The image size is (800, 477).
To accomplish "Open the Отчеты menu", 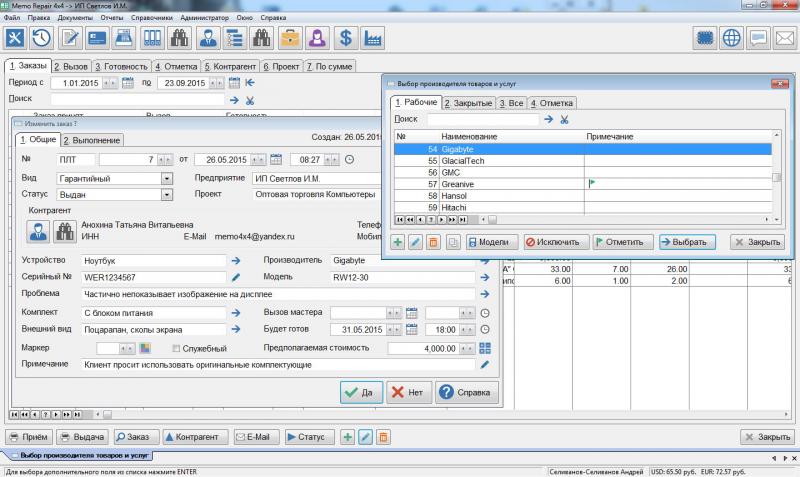I will coord(112,17).
